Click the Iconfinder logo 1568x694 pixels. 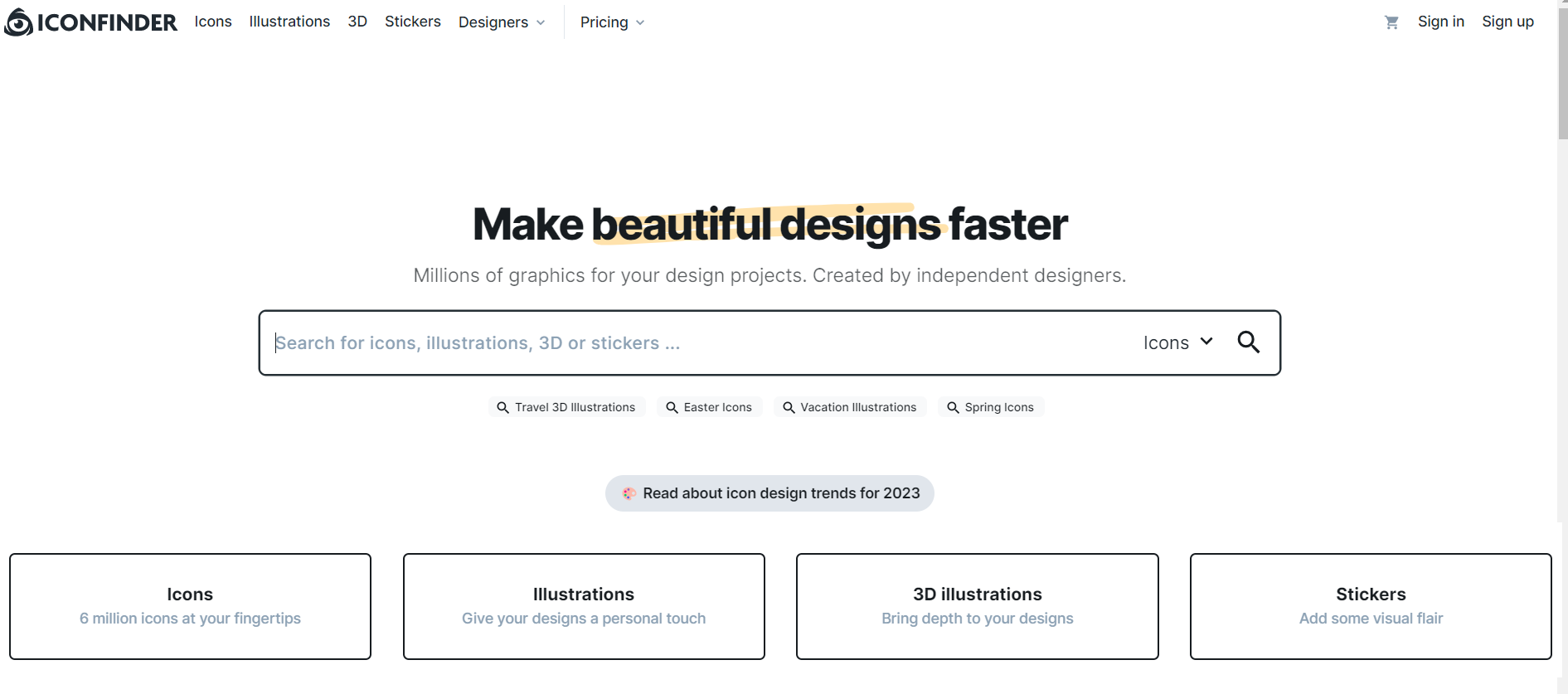coord(91,22)
